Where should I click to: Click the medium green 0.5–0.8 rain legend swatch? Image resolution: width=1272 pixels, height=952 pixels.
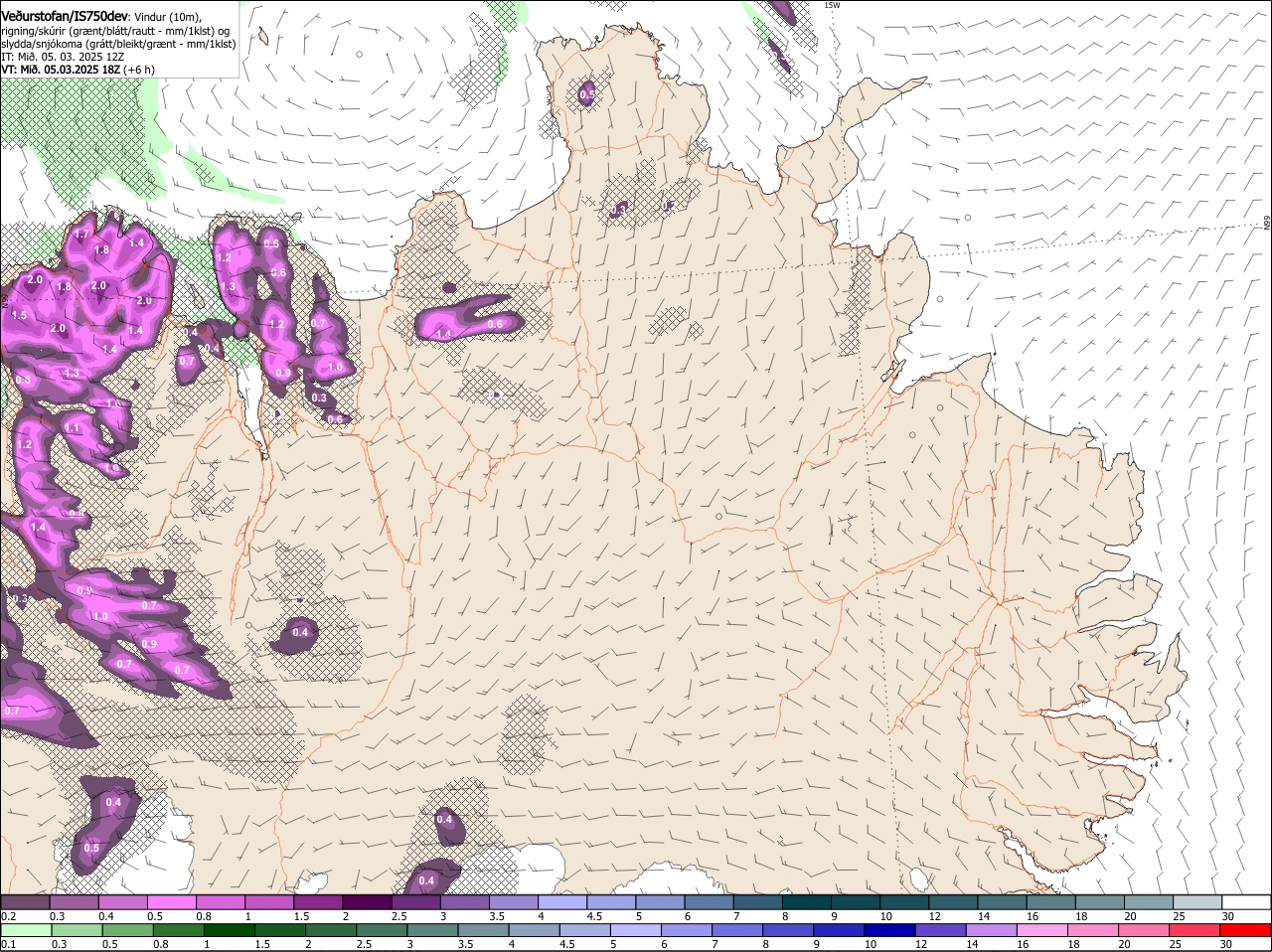coord(127,930)
